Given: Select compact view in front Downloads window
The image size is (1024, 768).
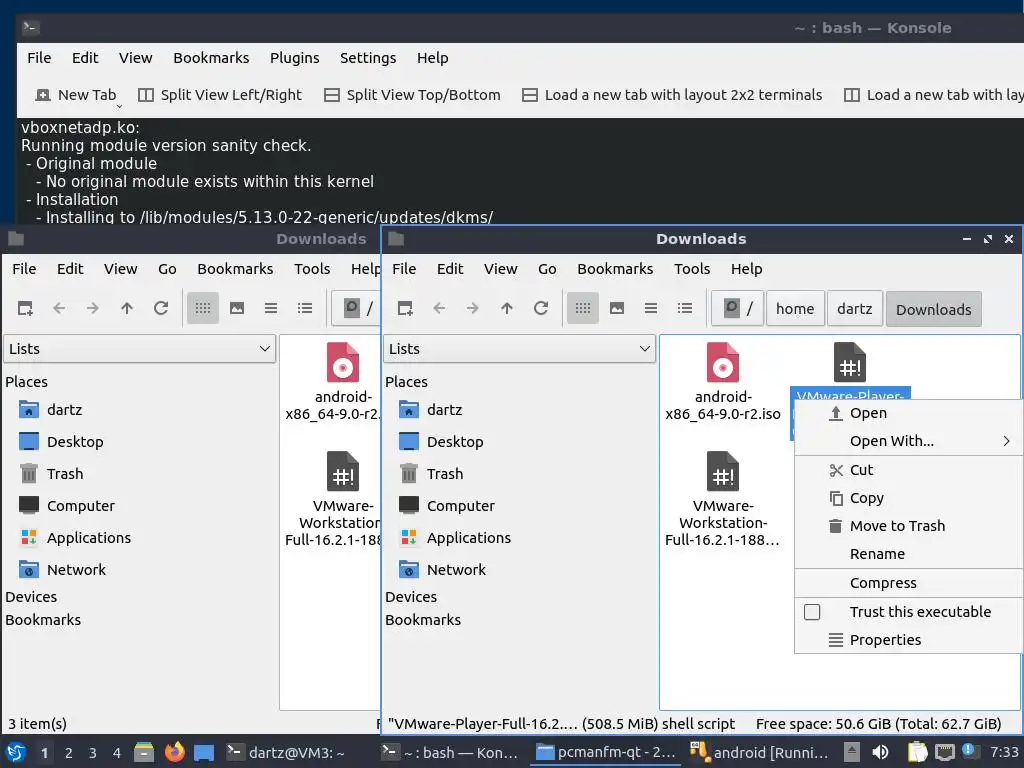Looking at the screenshot, I should tap(651, 308).
